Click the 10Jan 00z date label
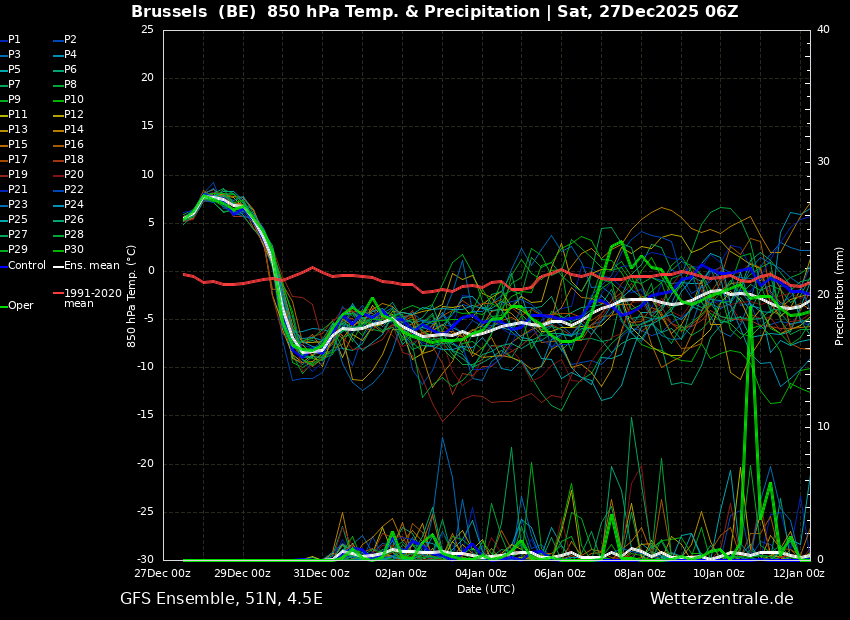The width and height of the screenshot is (850, 620). pyautogui.click(x=718, y=573)
